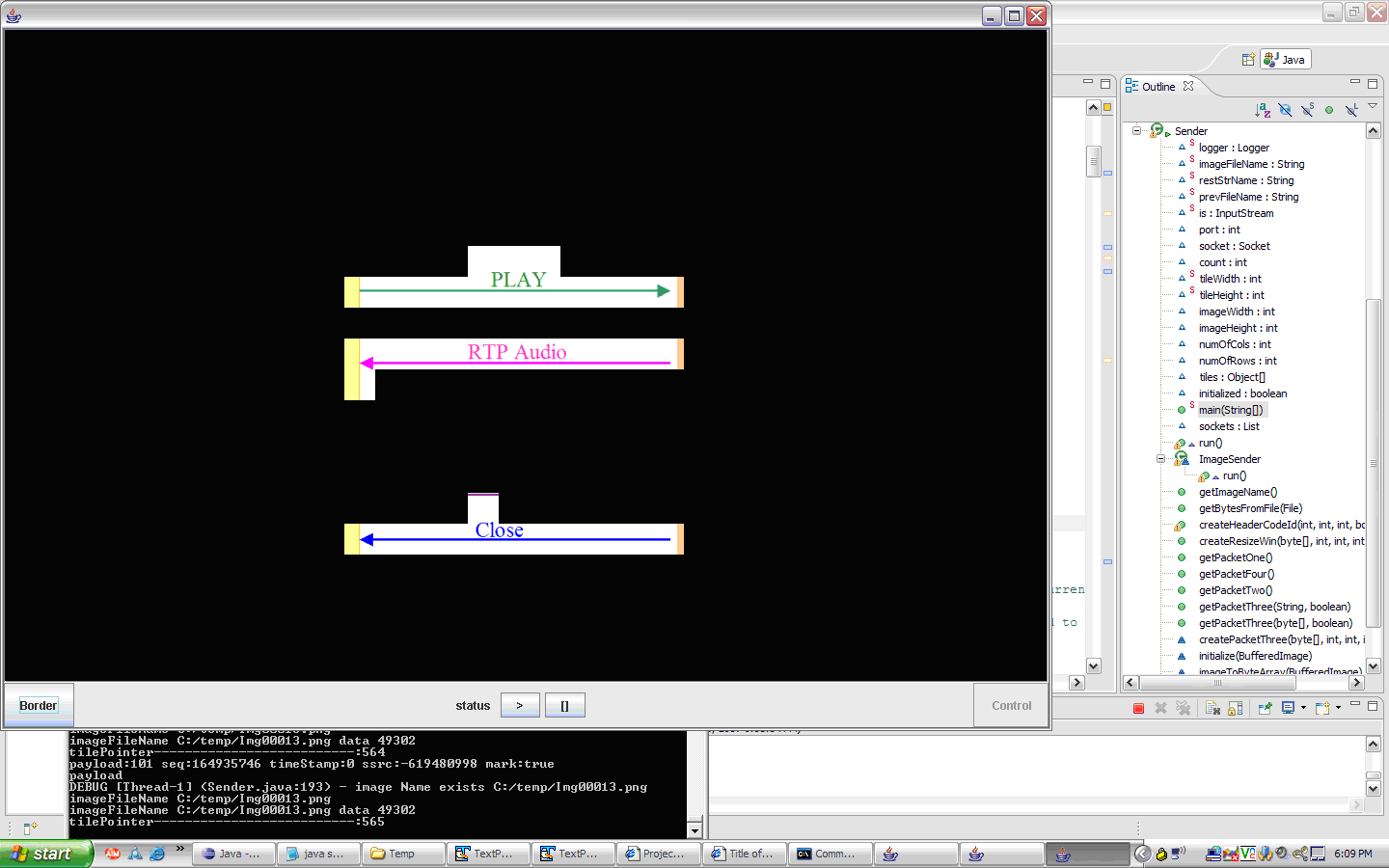Open the Outline view menu triangle
Image resolution: width=1389 pixels, height=868 pixels.
(x=1373, y=106)
